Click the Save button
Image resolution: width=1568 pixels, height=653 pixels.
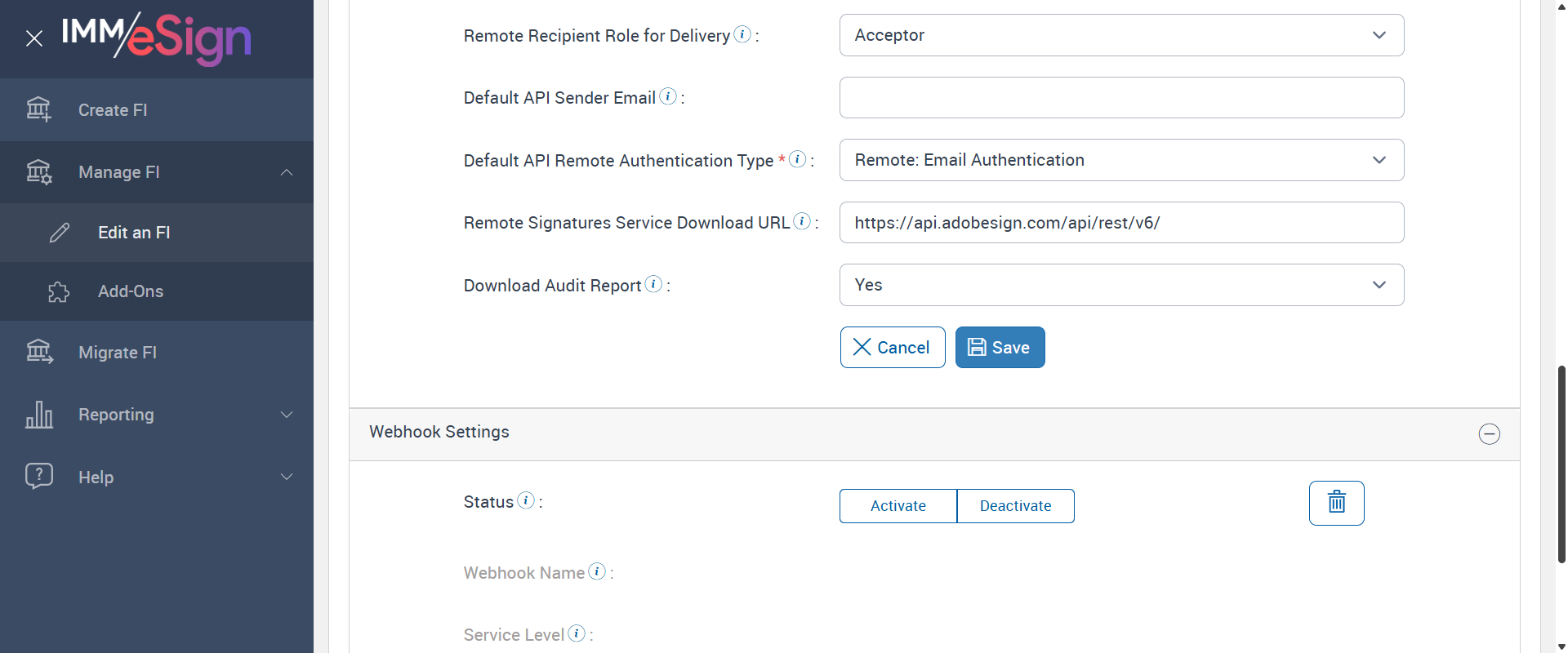tap(1000, 348)
